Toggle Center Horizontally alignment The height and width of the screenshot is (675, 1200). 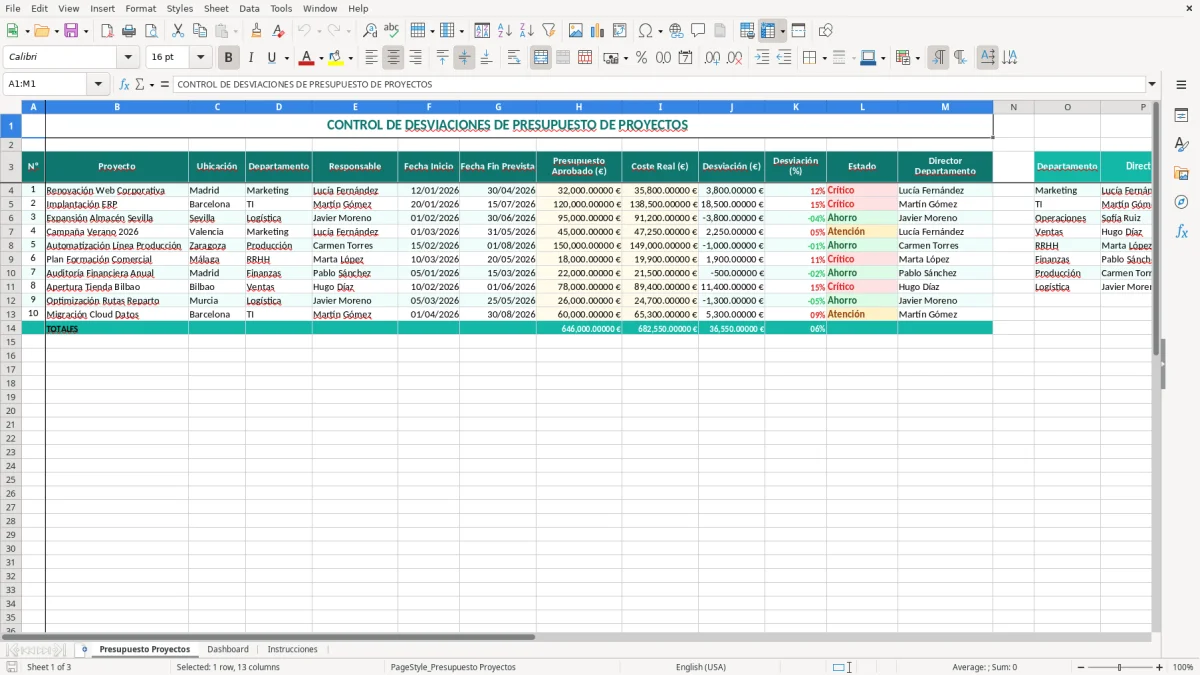coord(394,58)
